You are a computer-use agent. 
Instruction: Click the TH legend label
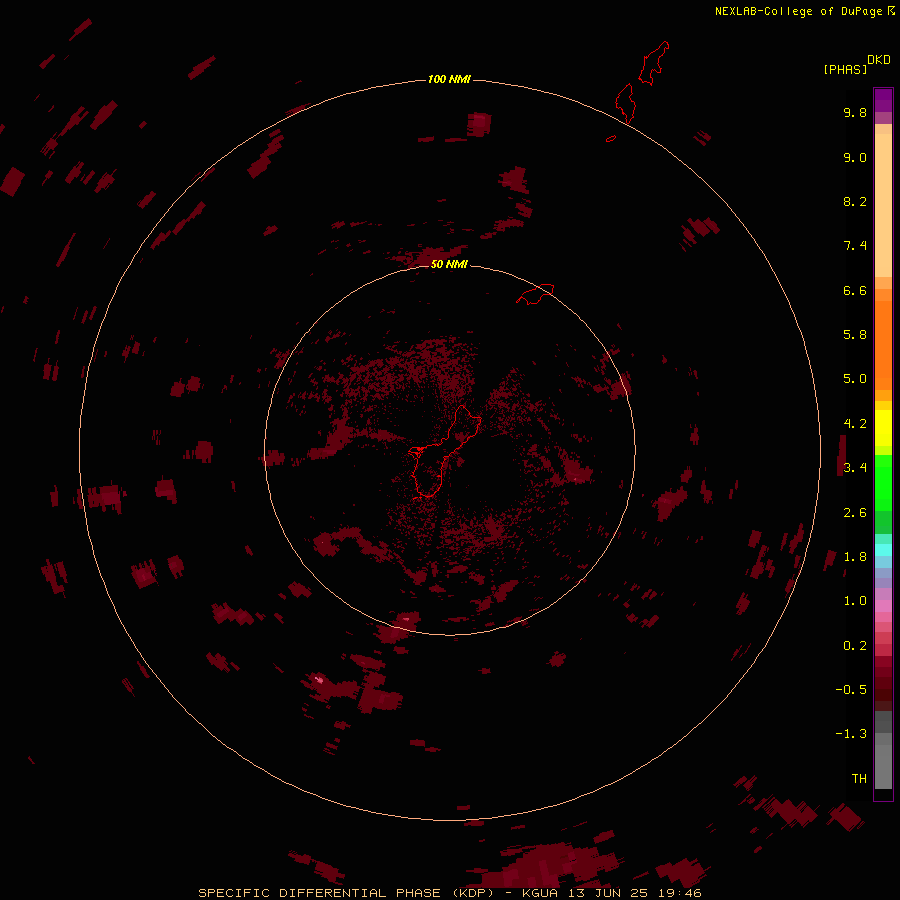coord(859,779)
